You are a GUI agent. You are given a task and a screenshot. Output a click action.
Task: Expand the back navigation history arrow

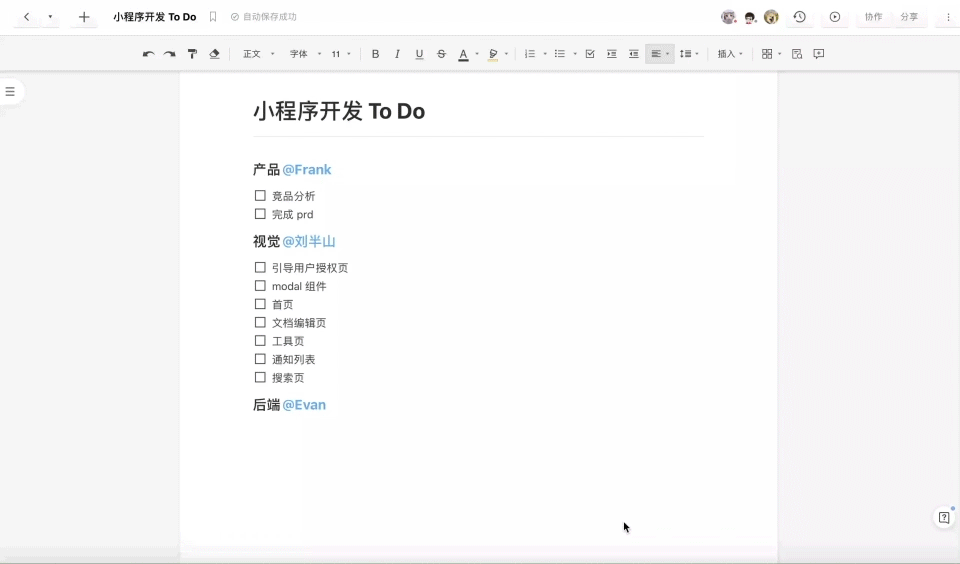50,17
